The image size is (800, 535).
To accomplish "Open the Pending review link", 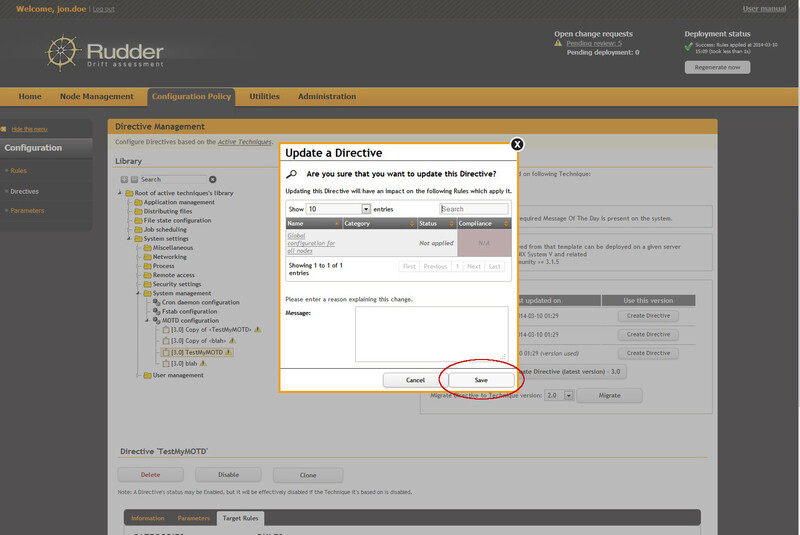I will pyautogui.click(x=594, y=43).
